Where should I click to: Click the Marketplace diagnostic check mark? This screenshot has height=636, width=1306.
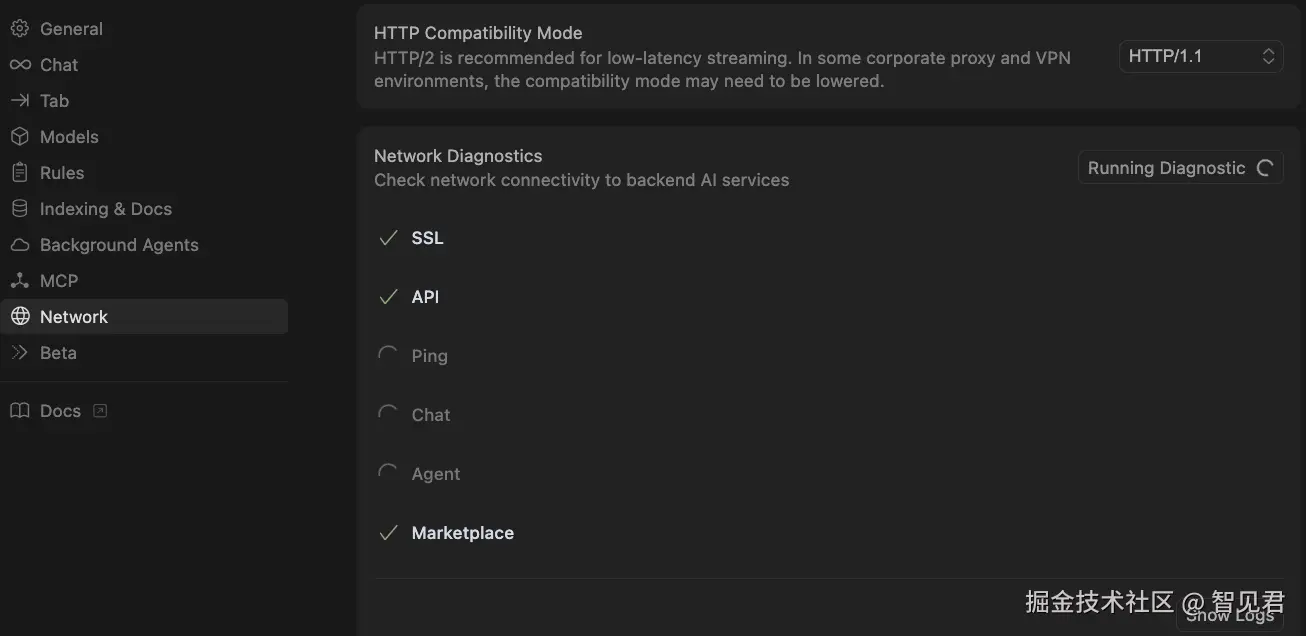click(x=388, y=533)
